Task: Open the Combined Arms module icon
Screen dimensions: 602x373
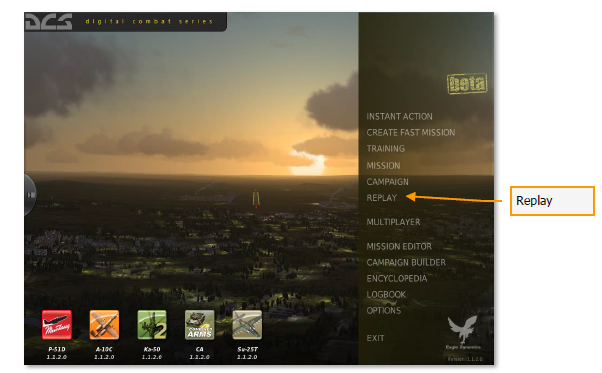Action: pos(200,325)
